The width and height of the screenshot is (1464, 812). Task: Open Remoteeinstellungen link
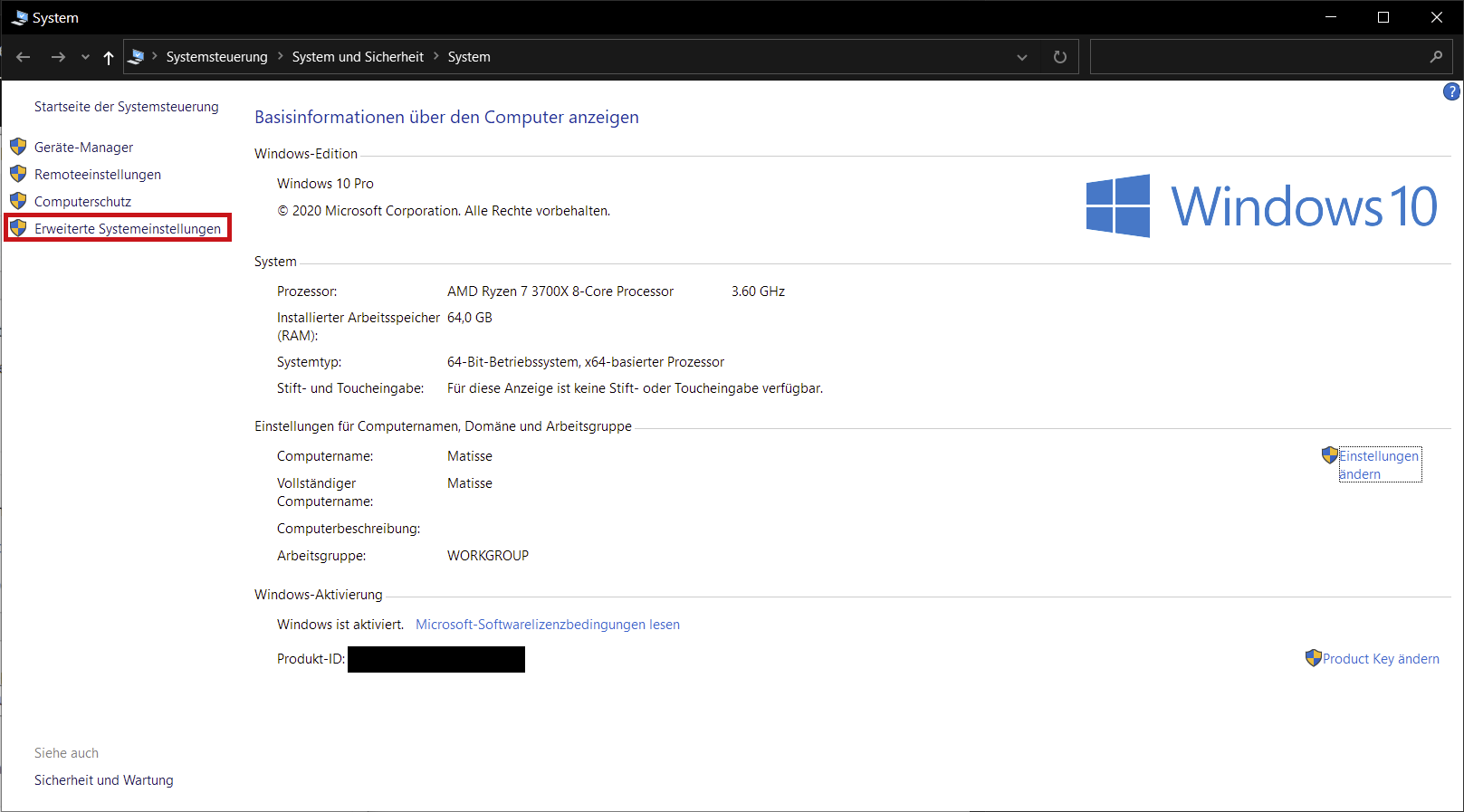tap(98, 175)
